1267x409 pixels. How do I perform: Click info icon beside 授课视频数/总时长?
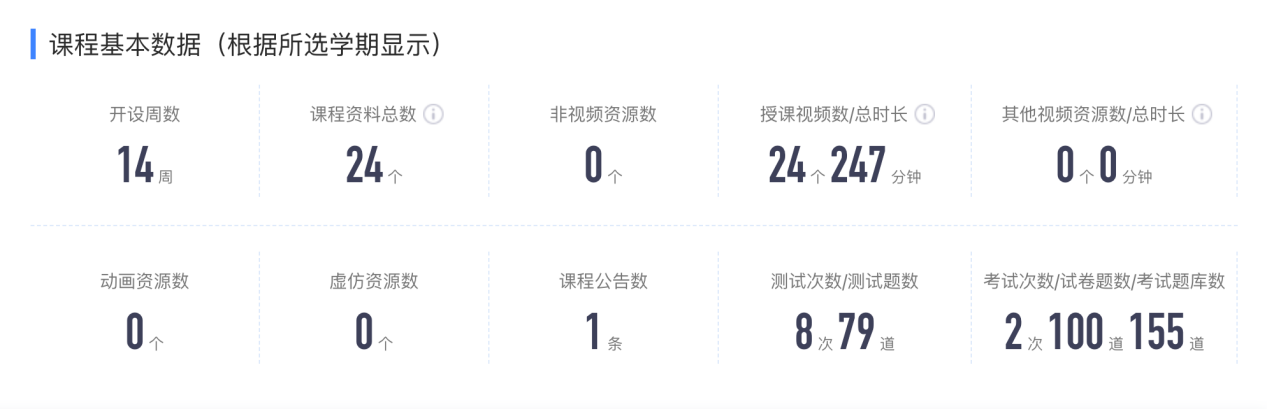[925, 114]
